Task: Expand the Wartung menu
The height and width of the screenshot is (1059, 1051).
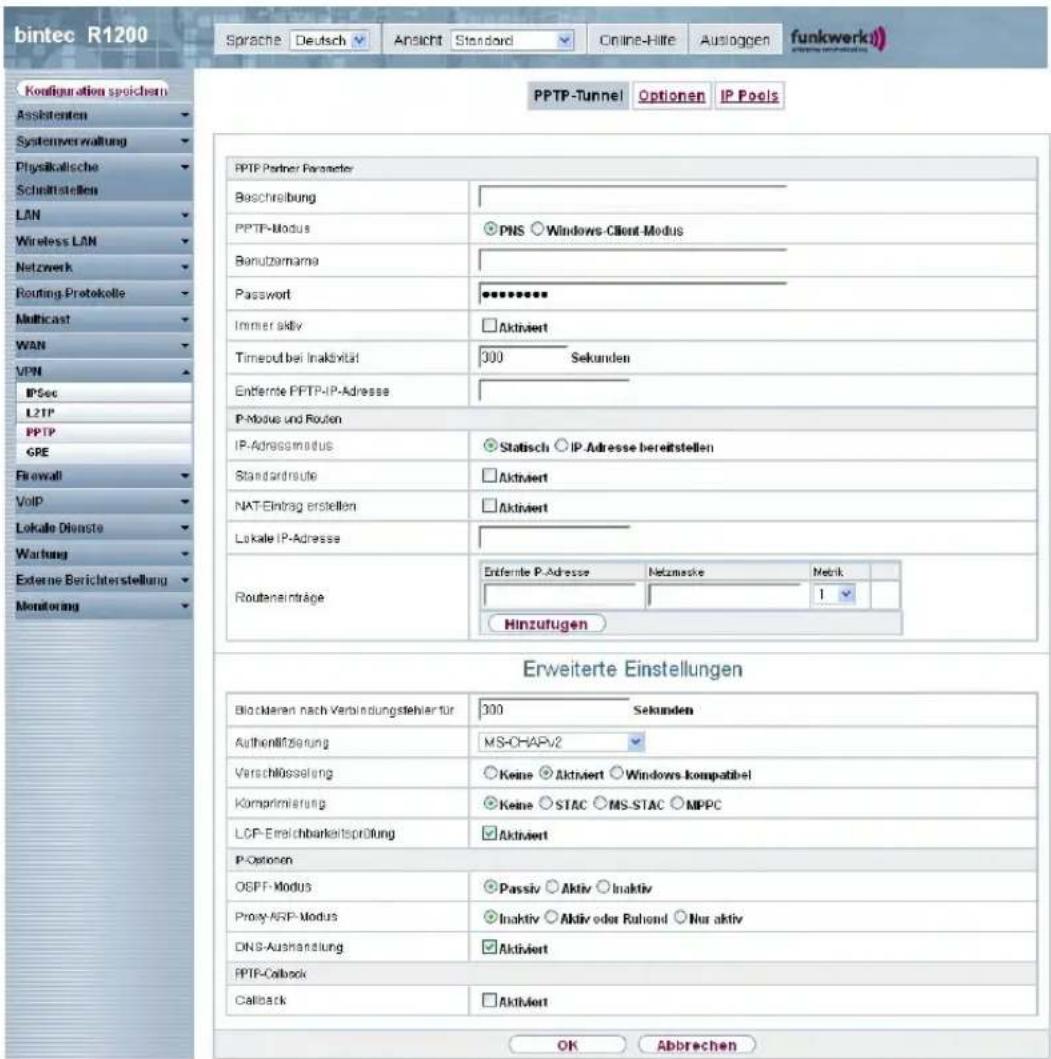Action: tap(101, 554)
